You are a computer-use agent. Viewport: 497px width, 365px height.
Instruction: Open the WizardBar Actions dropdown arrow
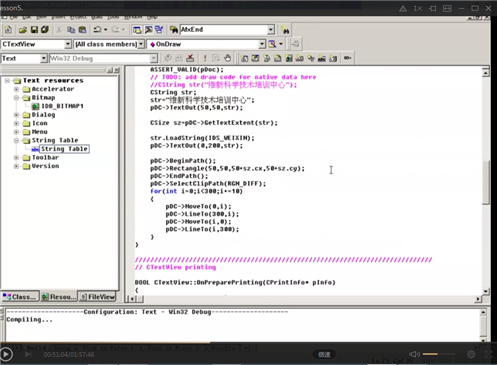pyautogui.click(x=281, y=44)
